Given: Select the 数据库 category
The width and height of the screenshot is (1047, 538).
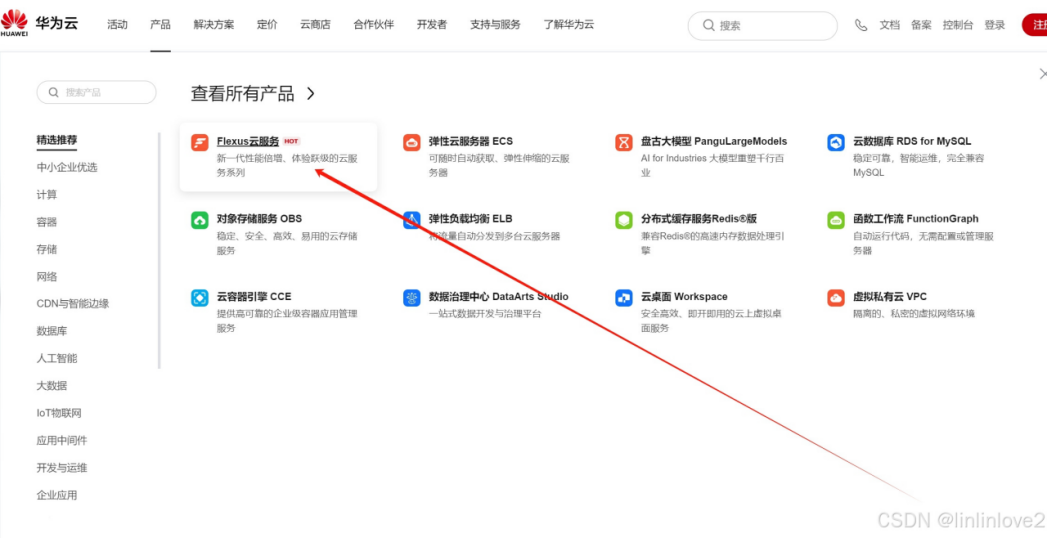Looking at the screenshot, I should pos(52,331).
